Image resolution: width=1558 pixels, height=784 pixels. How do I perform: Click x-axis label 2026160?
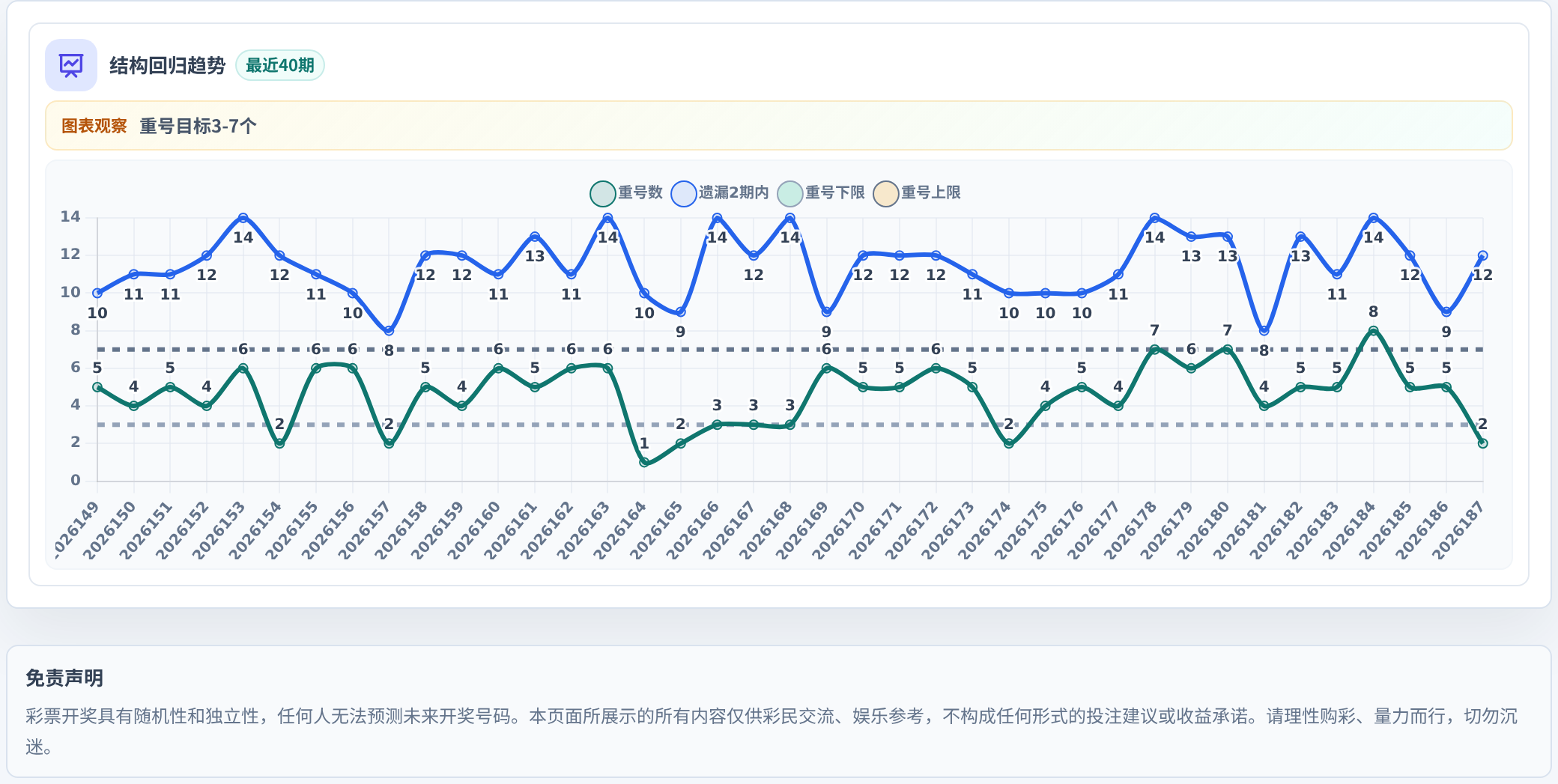pyautogui.click(x=475, y=529)
